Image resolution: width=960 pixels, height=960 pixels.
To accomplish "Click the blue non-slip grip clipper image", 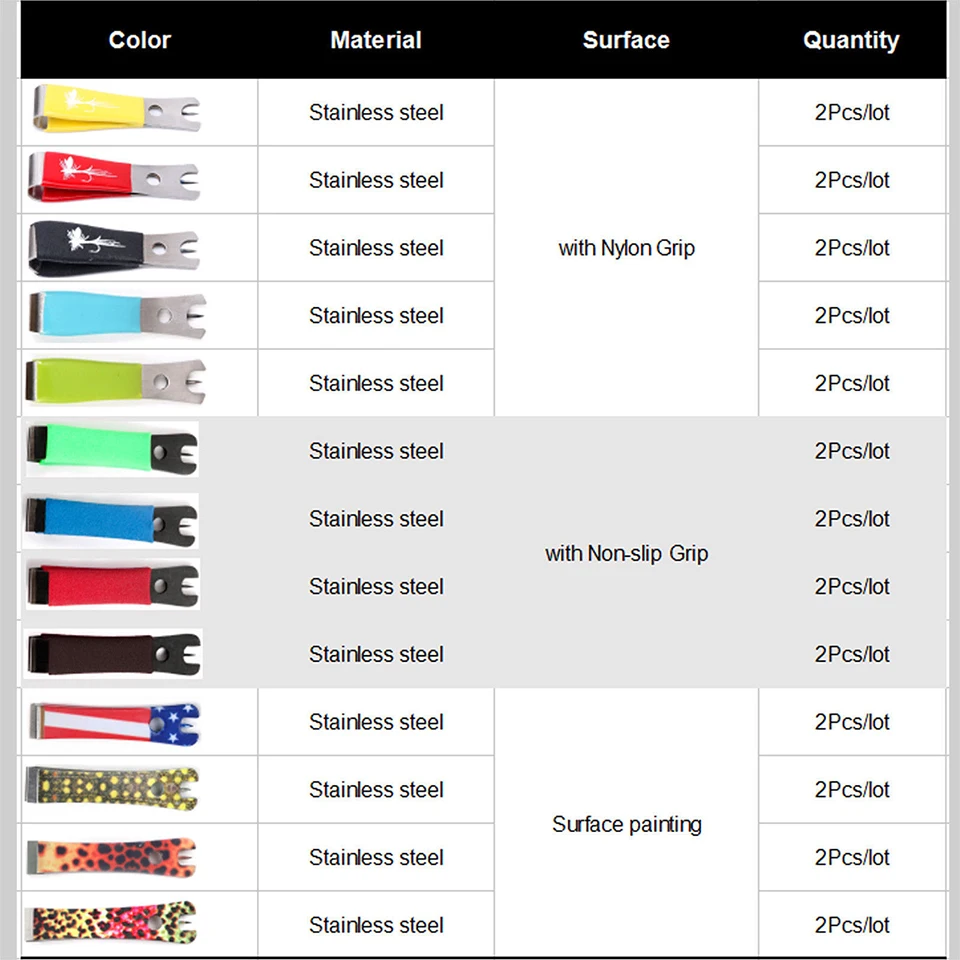I will [111, 520].
